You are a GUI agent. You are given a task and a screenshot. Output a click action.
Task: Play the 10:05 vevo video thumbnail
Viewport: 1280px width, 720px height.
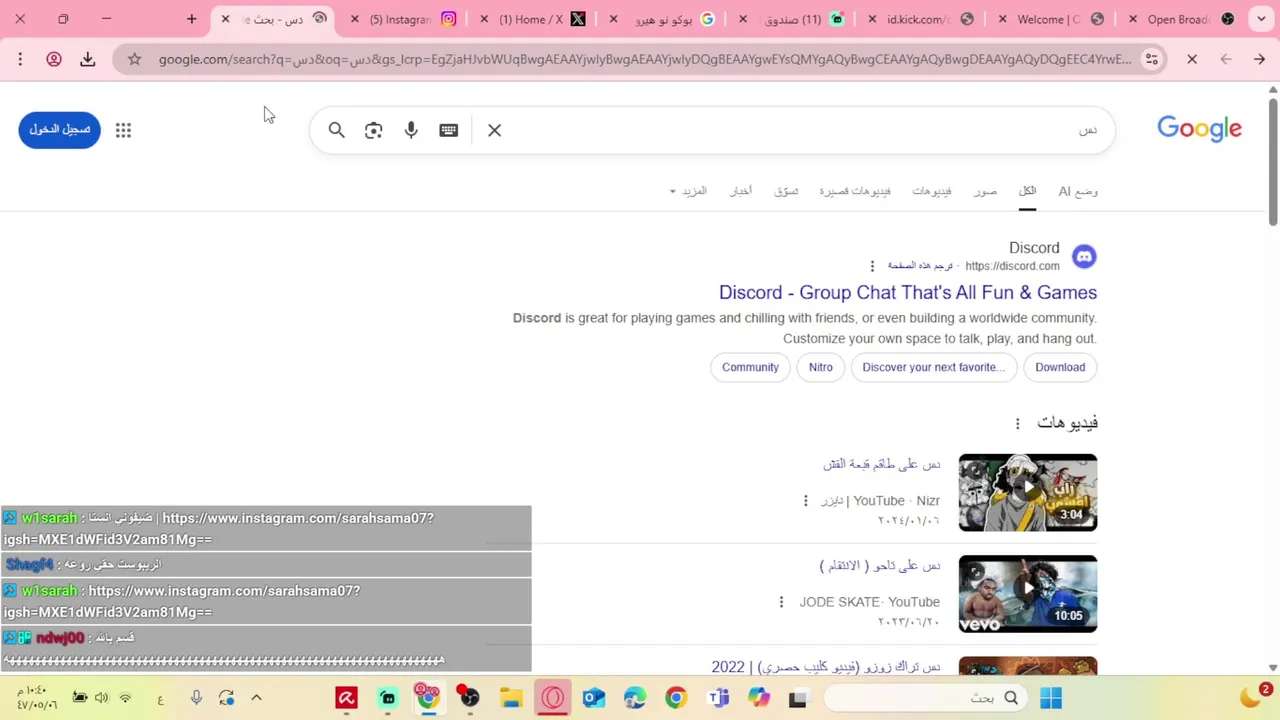[1027, 593]
